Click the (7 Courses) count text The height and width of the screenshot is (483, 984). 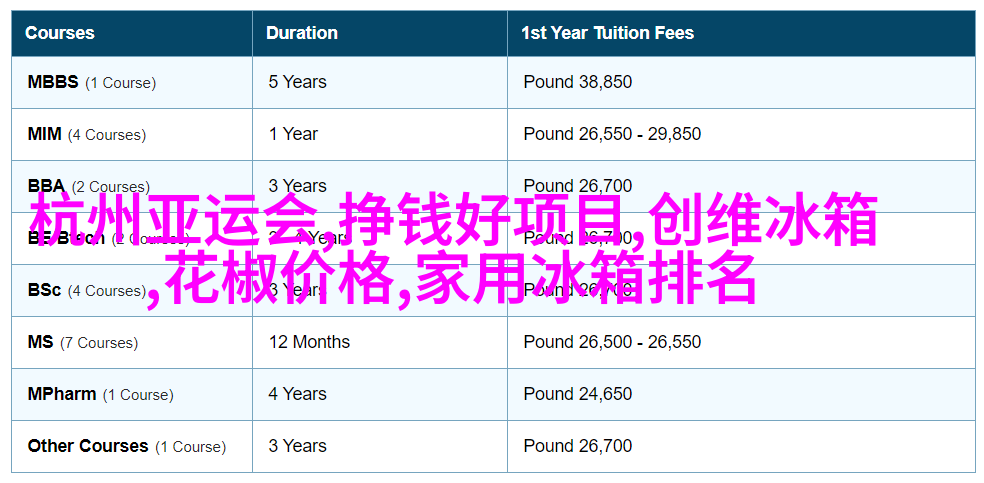[x=99, y=343]
